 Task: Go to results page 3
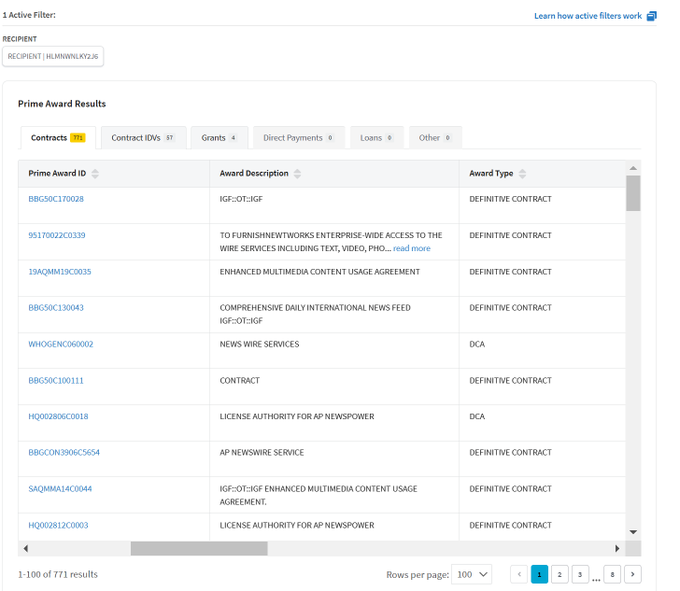(x=580, y=574)
